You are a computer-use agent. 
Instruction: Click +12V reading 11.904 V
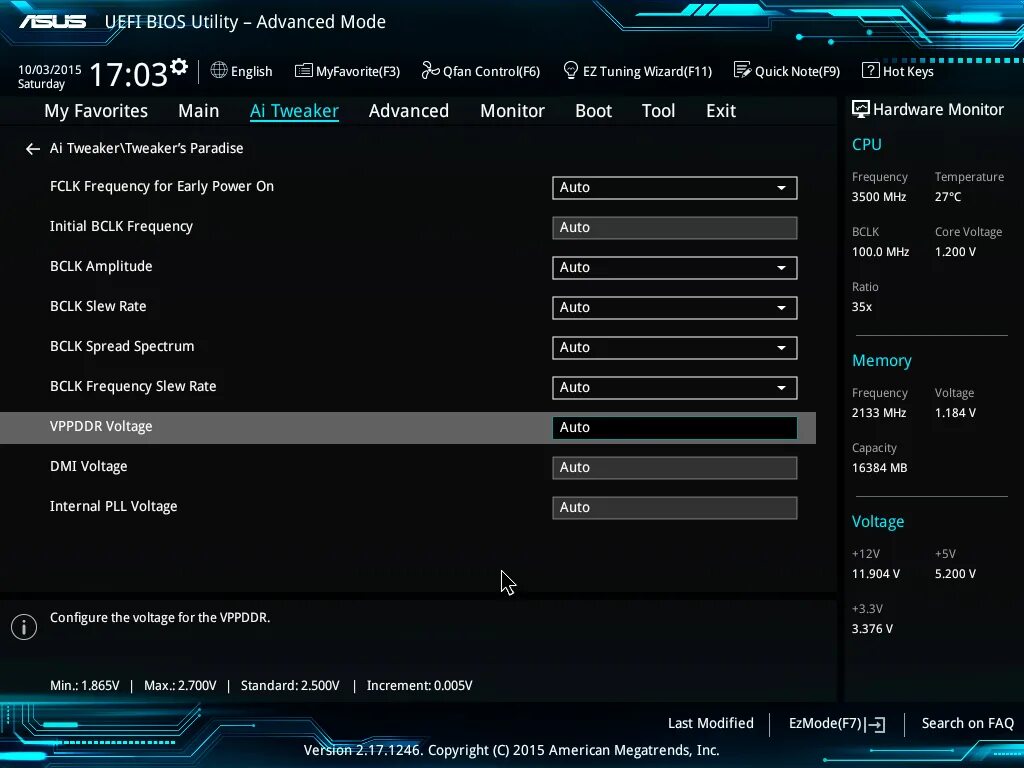pyautogui.click(x=875, y=574)
